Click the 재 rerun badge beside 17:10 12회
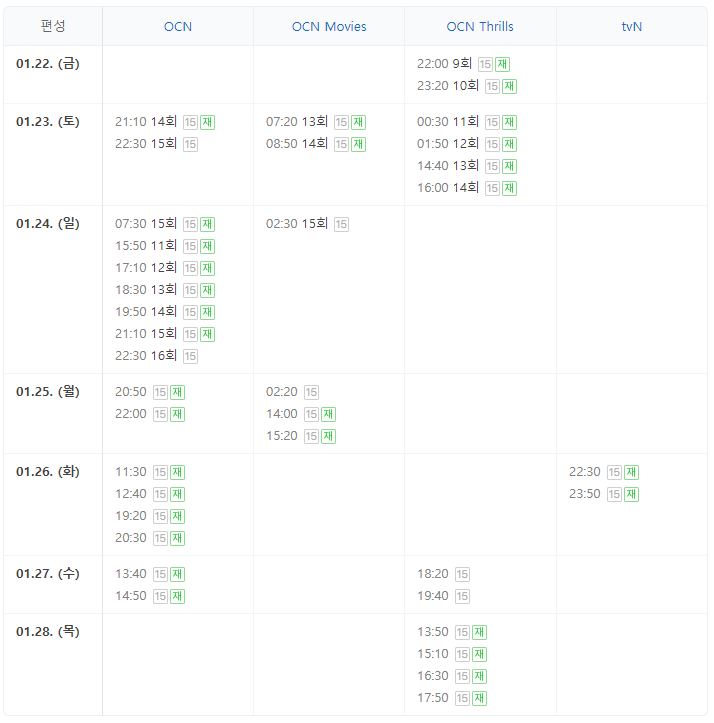Image resolution: width=714 pixels, height=723 pixels. pyautogui.click(x=207, y=268)
